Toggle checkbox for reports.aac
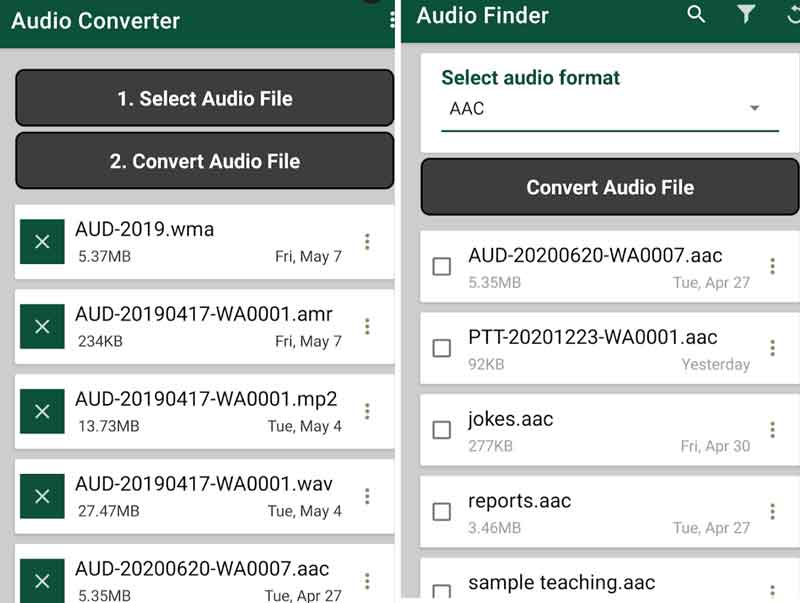 [441, 512]
